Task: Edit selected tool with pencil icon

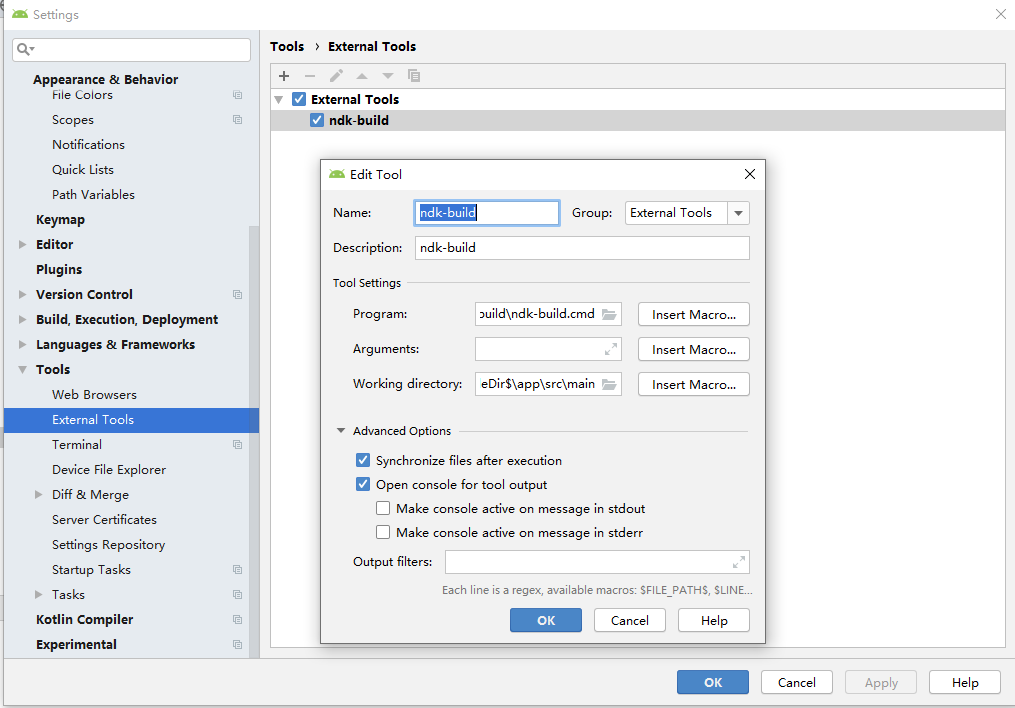Action: (x=336, y=76)
